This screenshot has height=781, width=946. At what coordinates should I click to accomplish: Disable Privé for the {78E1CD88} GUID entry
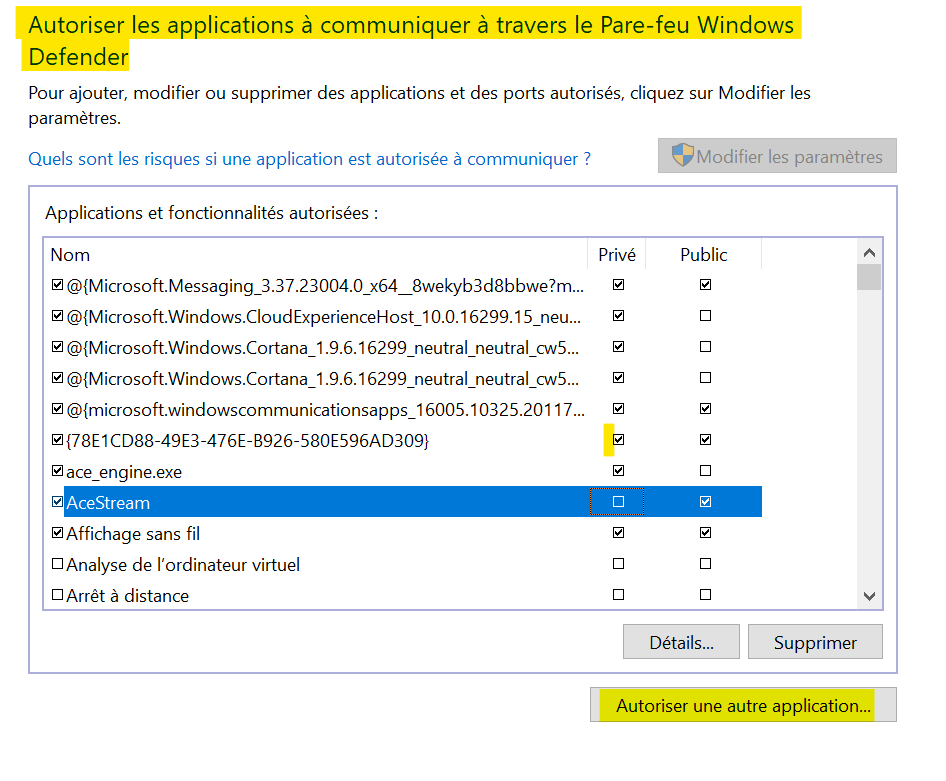pos(618,439)
